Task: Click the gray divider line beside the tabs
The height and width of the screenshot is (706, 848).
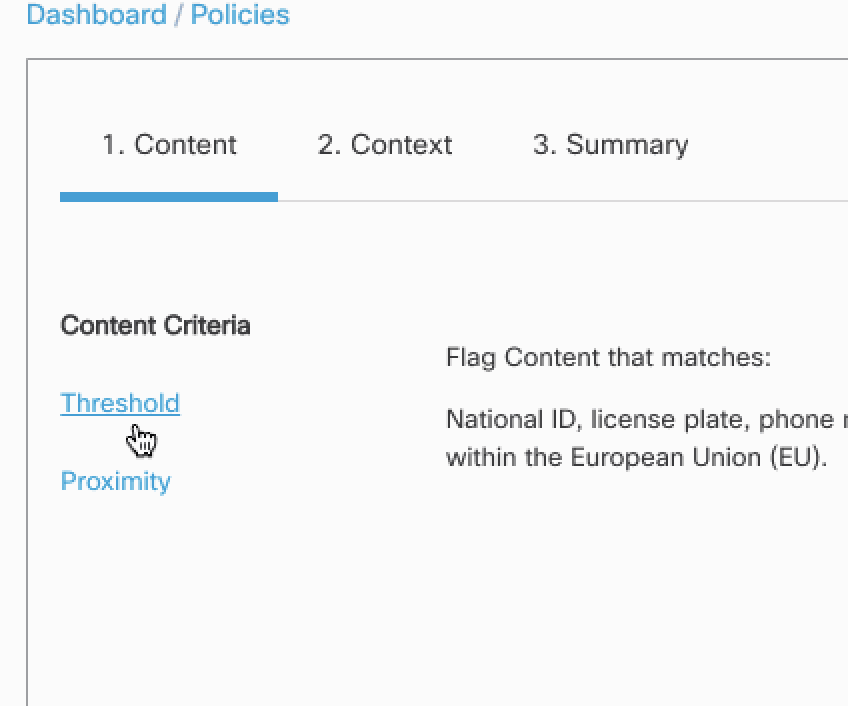Action: tap(560, 201)
